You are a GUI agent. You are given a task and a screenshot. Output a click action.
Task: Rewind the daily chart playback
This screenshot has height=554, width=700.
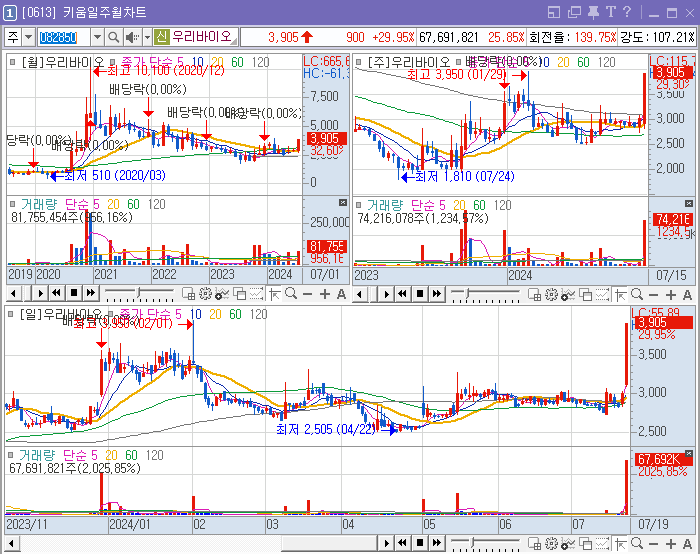click(x=403, y=543)
